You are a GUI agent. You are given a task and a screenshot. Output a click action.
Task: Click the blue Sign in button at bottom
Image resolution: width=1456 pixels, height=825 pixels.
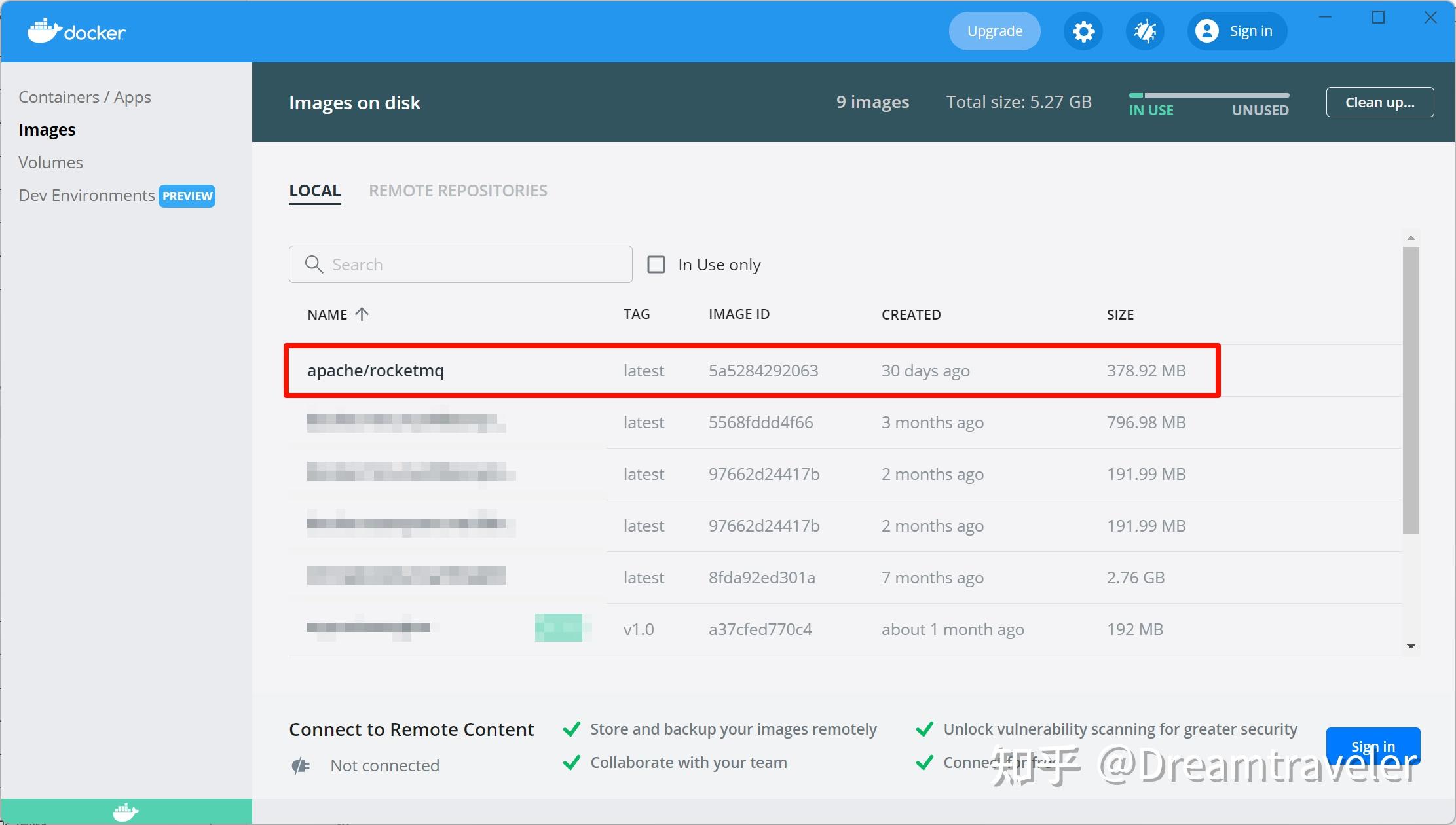tap(1373, 746)
